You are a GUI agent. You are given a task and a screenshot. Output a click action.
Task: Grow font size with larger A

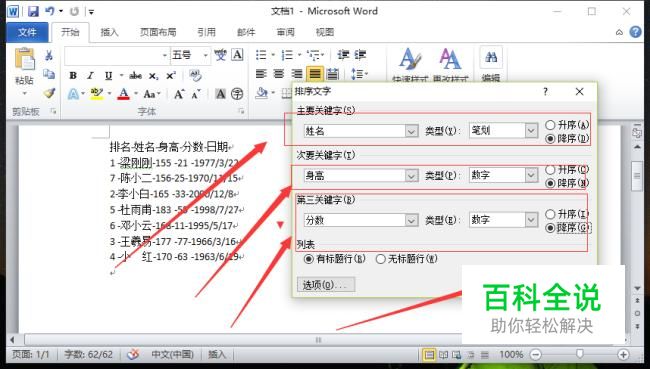tap(179, 94)
